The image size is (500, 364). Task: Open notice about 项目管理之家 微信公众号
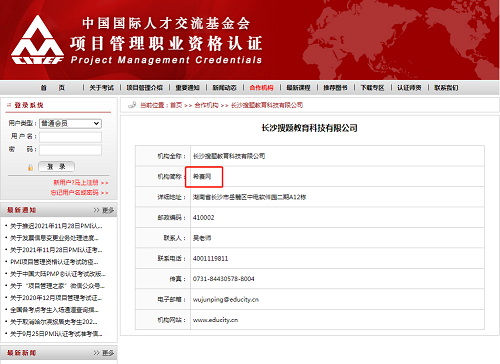tap(57, 286)
